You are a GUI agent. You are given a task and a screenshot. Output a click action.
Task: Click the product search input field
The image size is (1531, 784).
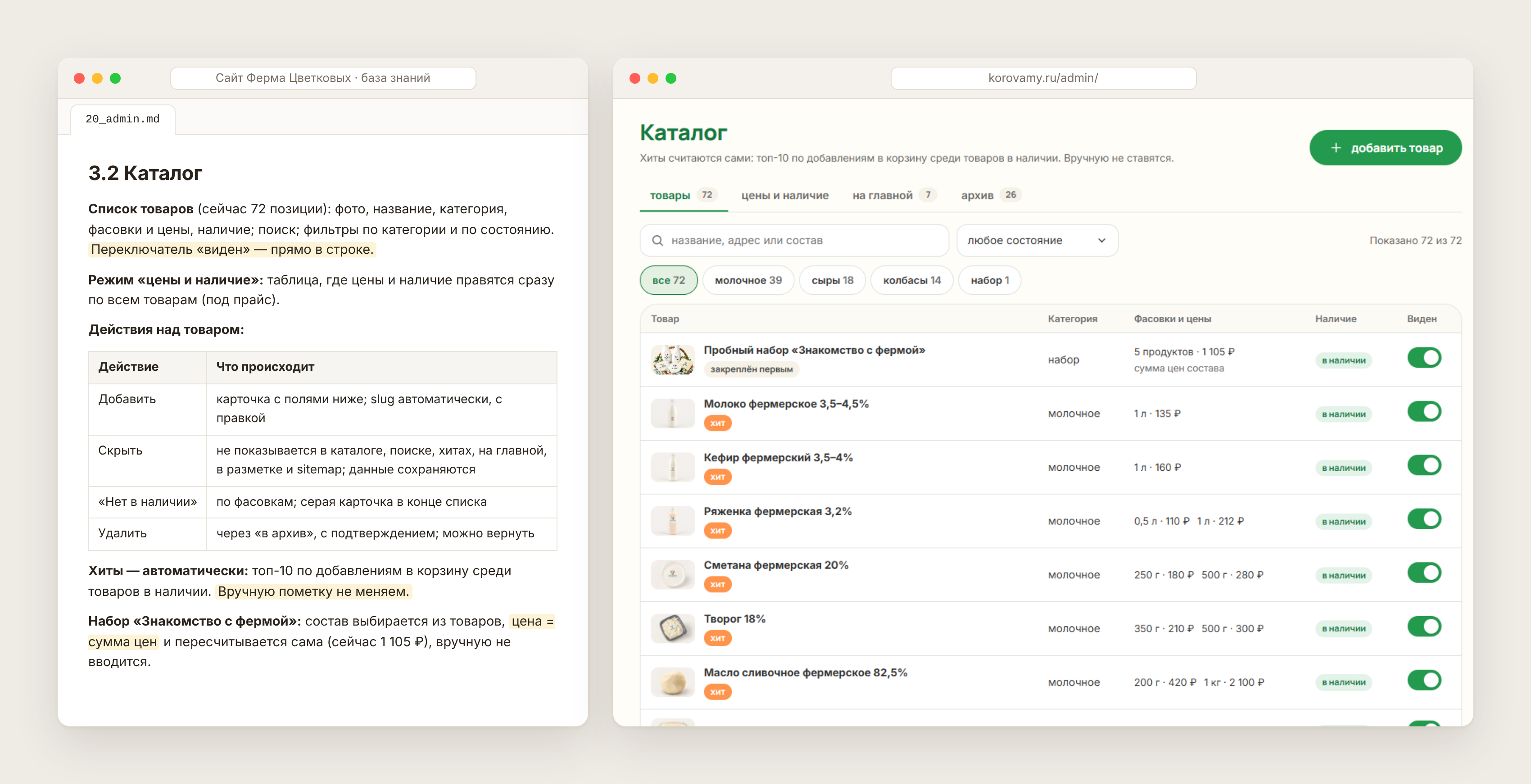794,240
